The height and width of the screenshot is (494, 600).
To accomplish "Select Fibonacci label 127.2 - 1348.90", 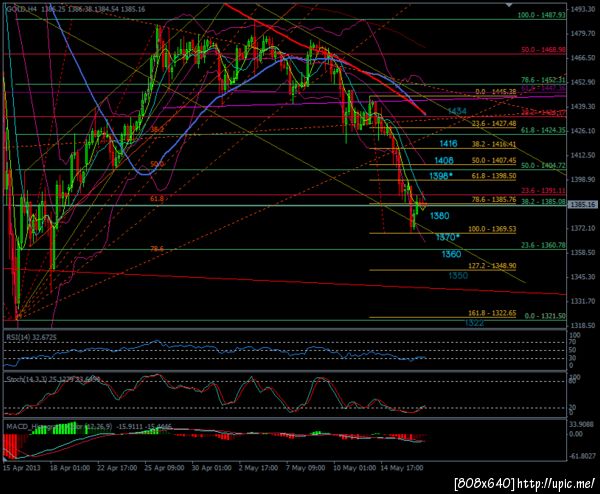I will coord(492,266).
